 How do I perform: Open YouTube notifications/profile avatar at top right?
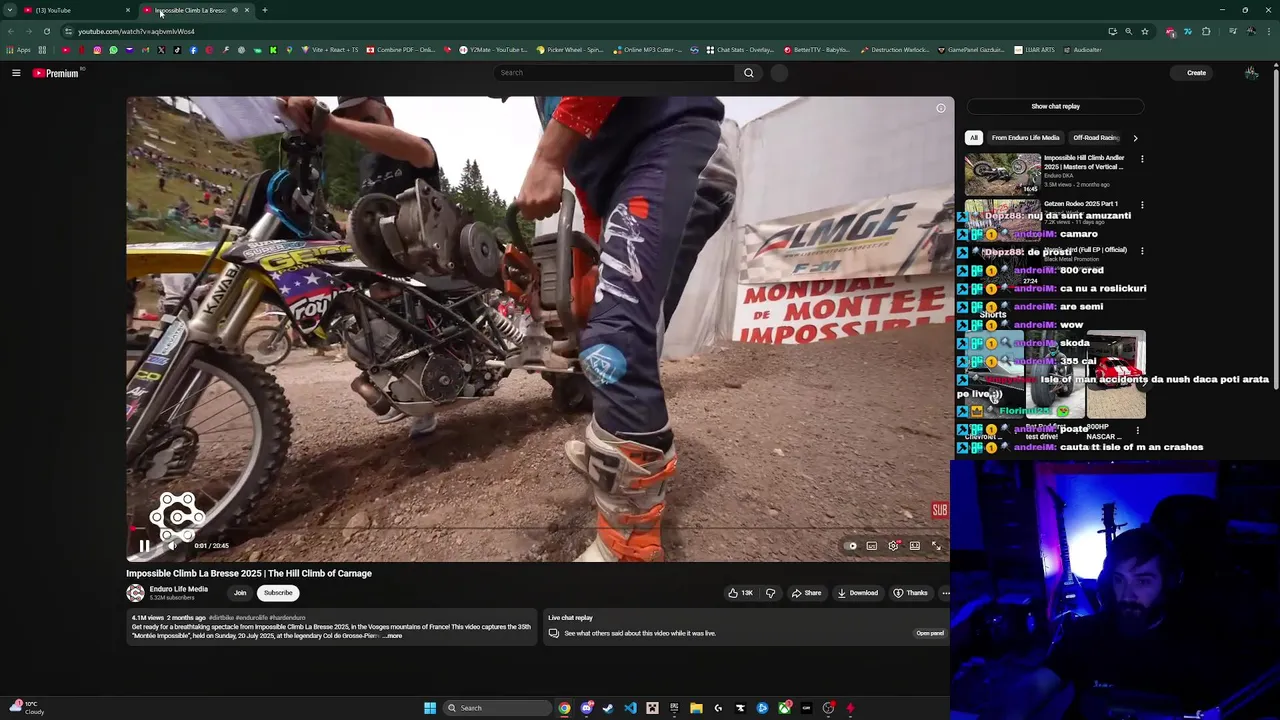pos(1251,73)
